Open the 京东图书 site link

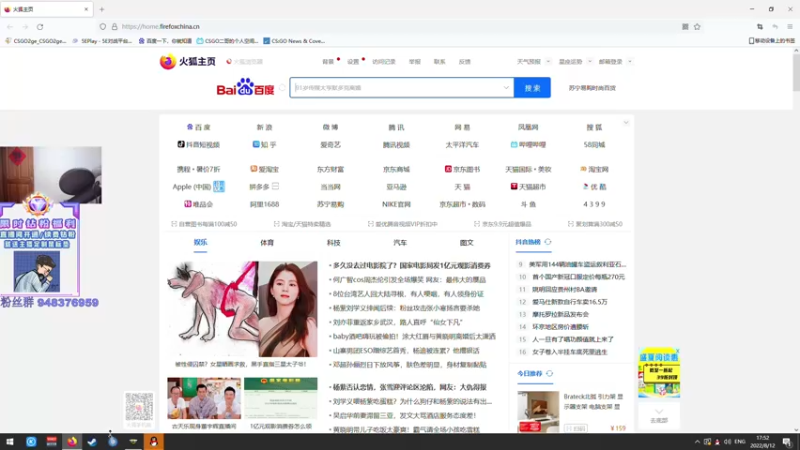point(462,169)
